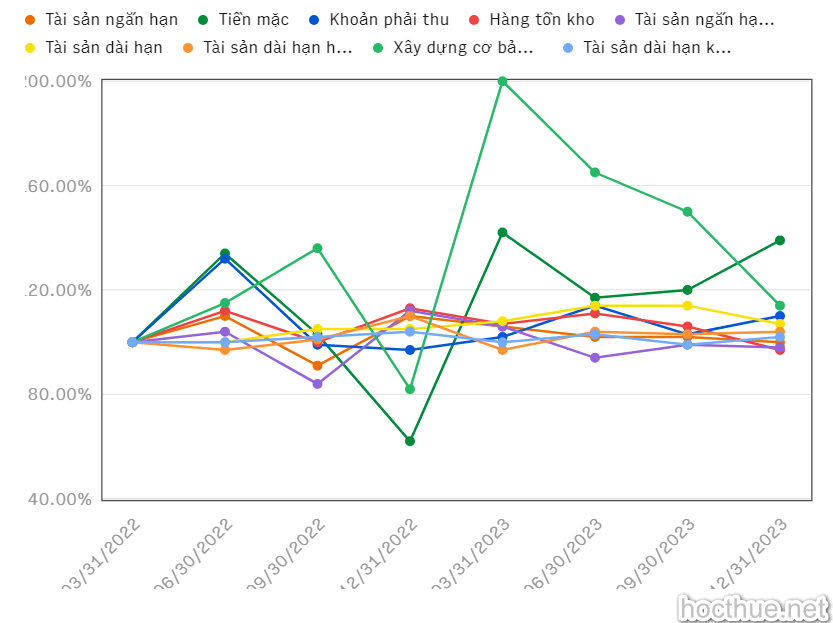Click the light green point at 09/30/2023
This screenshot has height=623, width=833.
click(x=687, y=211)
